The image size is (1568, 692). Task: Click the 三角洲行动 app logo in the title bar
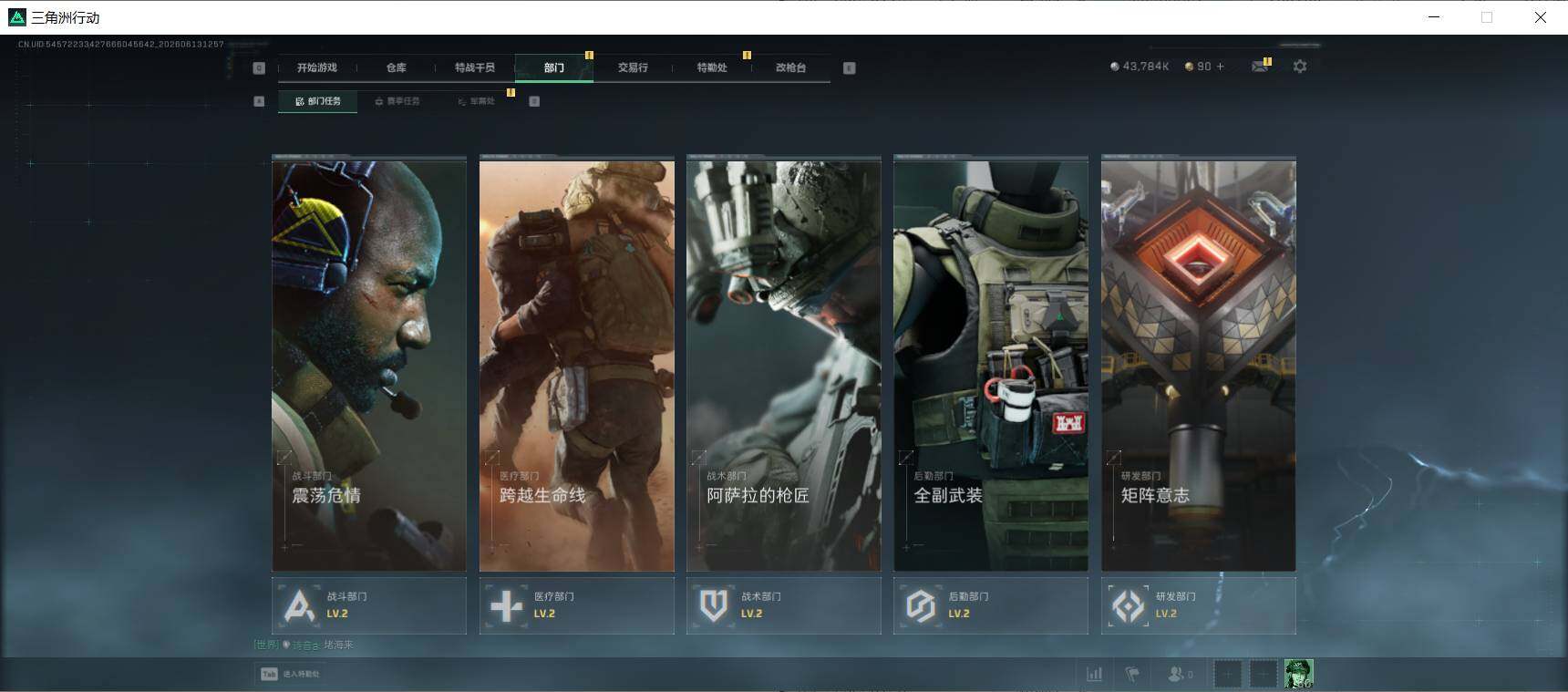[17, 17]
